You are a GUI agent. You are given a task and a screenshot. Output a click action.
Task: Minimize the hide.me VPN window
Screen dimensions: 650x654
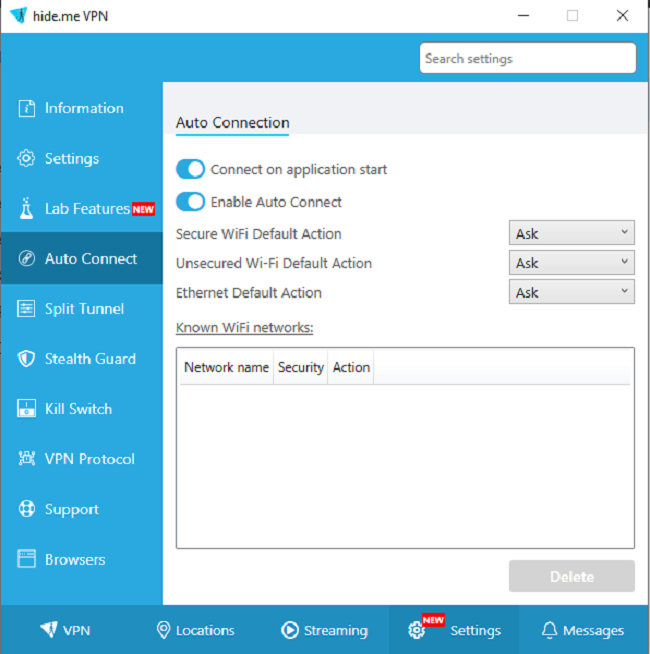[x=523, y=15]
